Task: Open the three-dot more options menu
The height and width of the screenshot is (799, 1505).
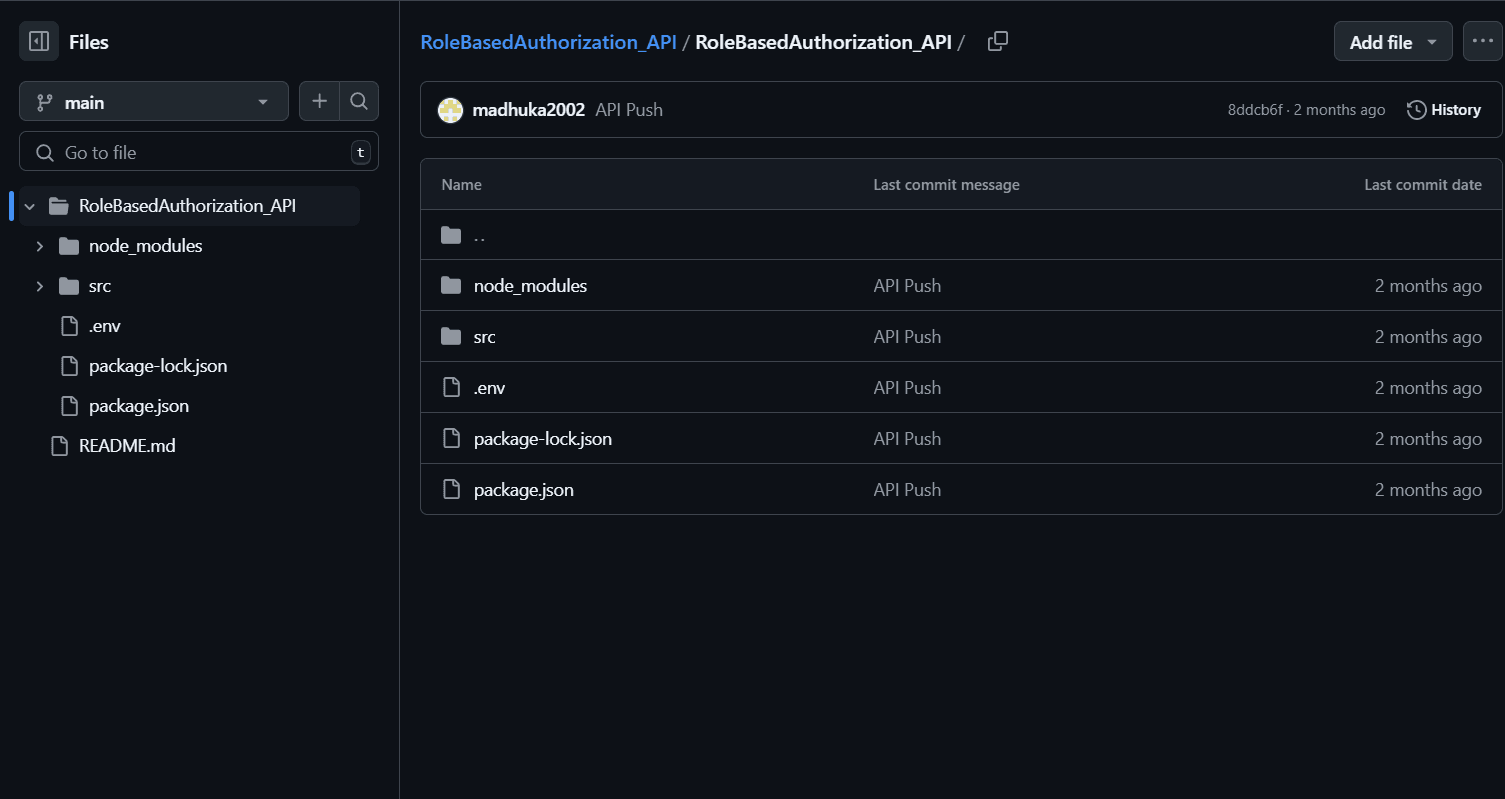Action: click(1482, 42)
